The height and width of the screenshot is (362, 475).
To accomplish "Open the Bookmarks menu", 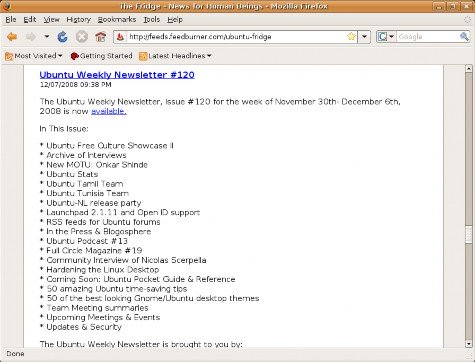I will 117,20.
